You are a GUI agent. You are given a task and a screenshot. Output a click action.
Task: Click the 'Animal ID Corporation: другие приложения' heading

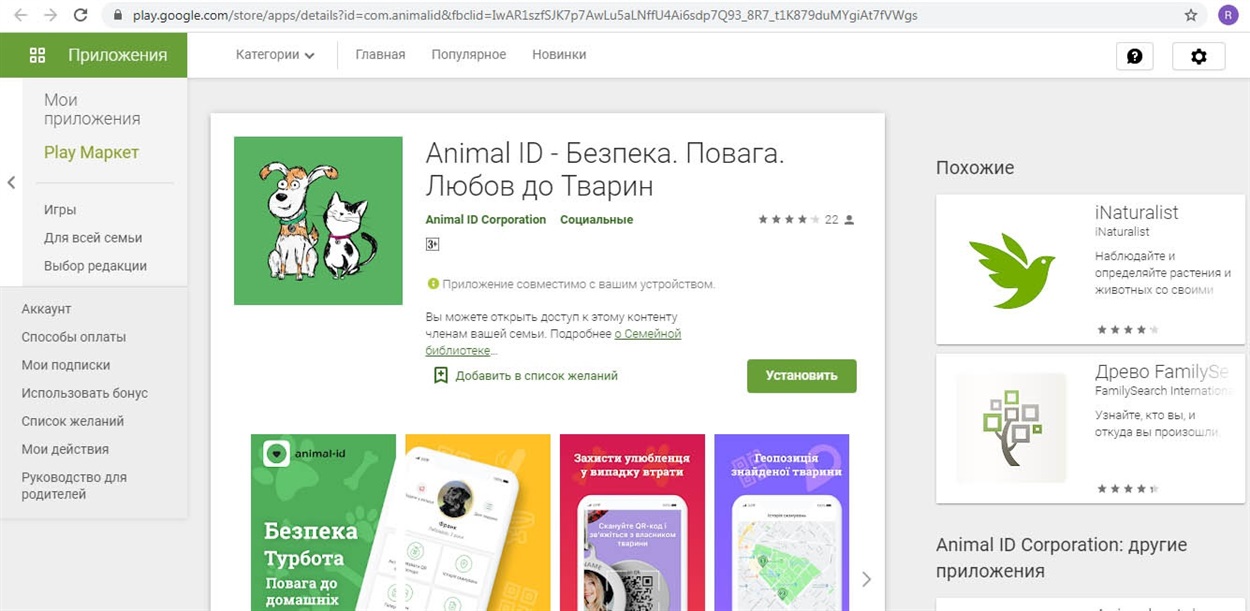tap(1061, 558)
